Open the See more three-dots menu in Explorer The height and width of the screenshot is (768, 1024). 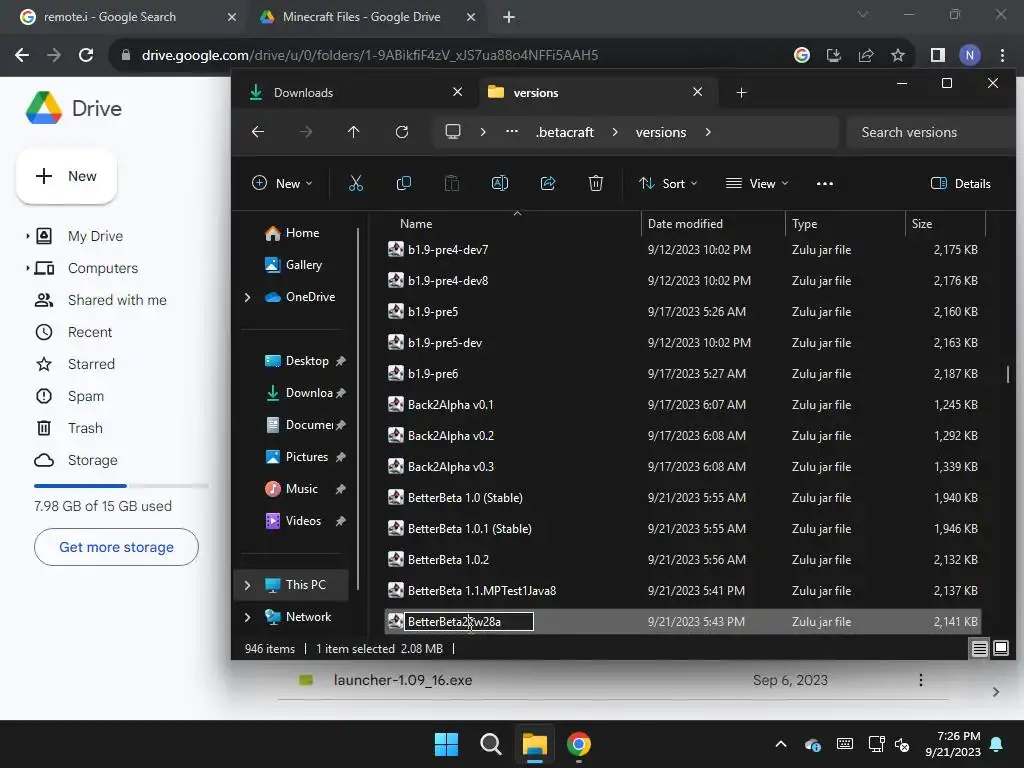825,184
